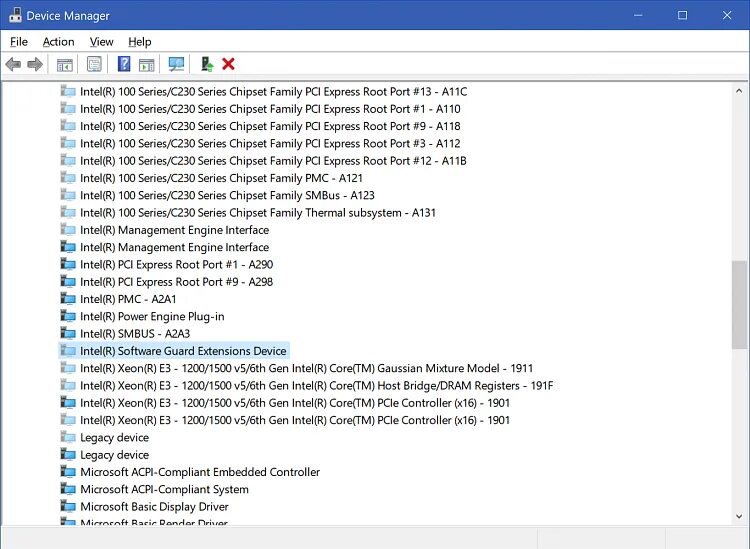
Task: Open the Action menu
Action: (58, 42)
